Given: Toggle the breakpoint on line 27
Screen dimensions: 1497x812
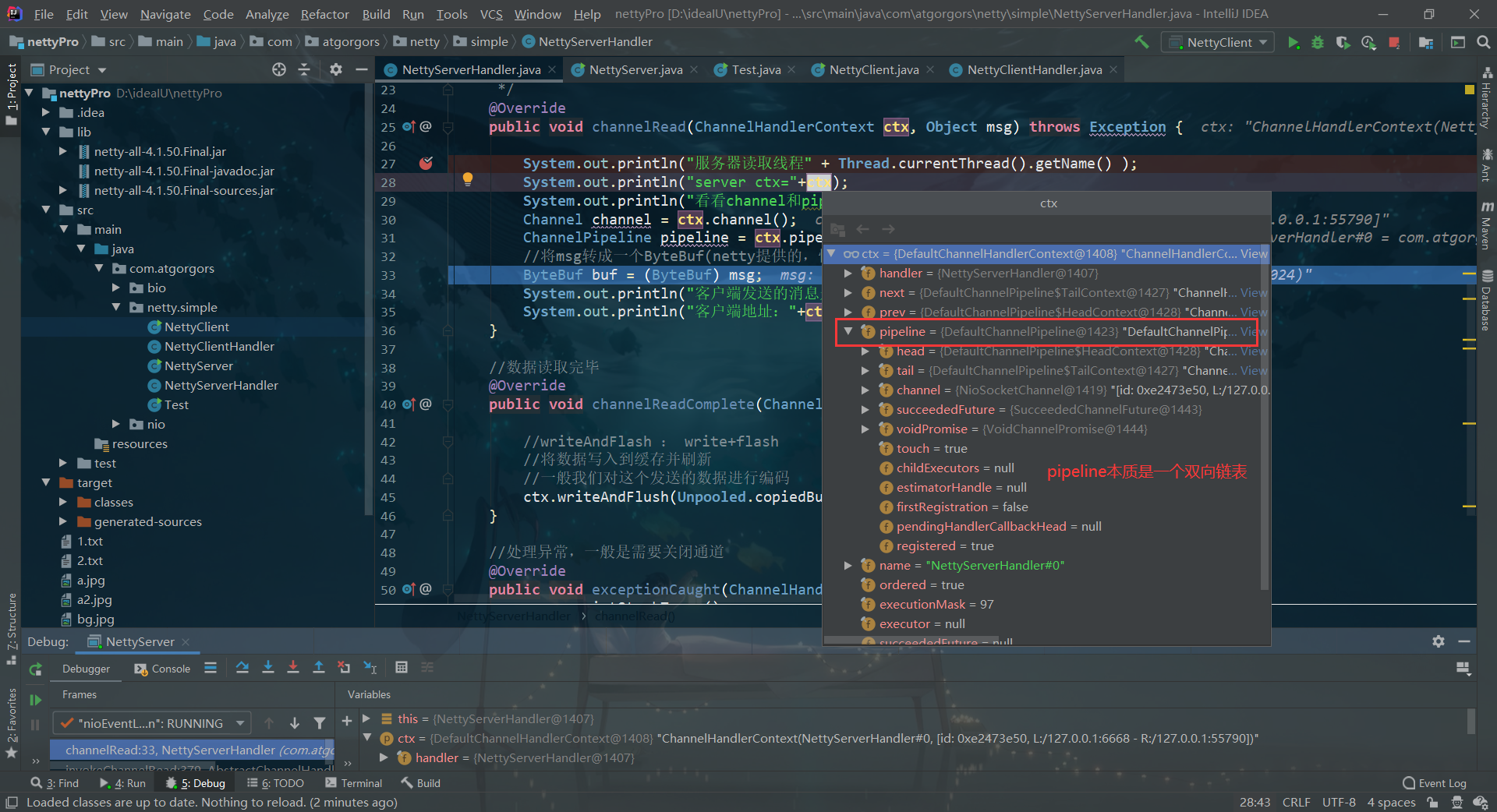Looking at the screenshot, I should [426, 164].
